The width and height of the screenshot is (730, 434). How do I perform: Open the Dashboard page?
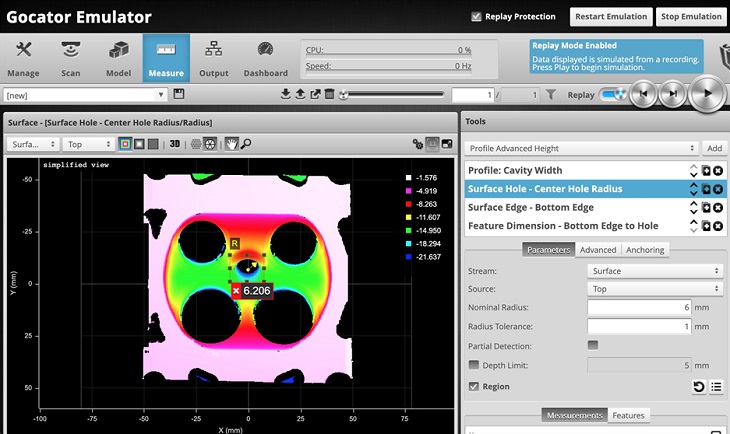point(265,58)
